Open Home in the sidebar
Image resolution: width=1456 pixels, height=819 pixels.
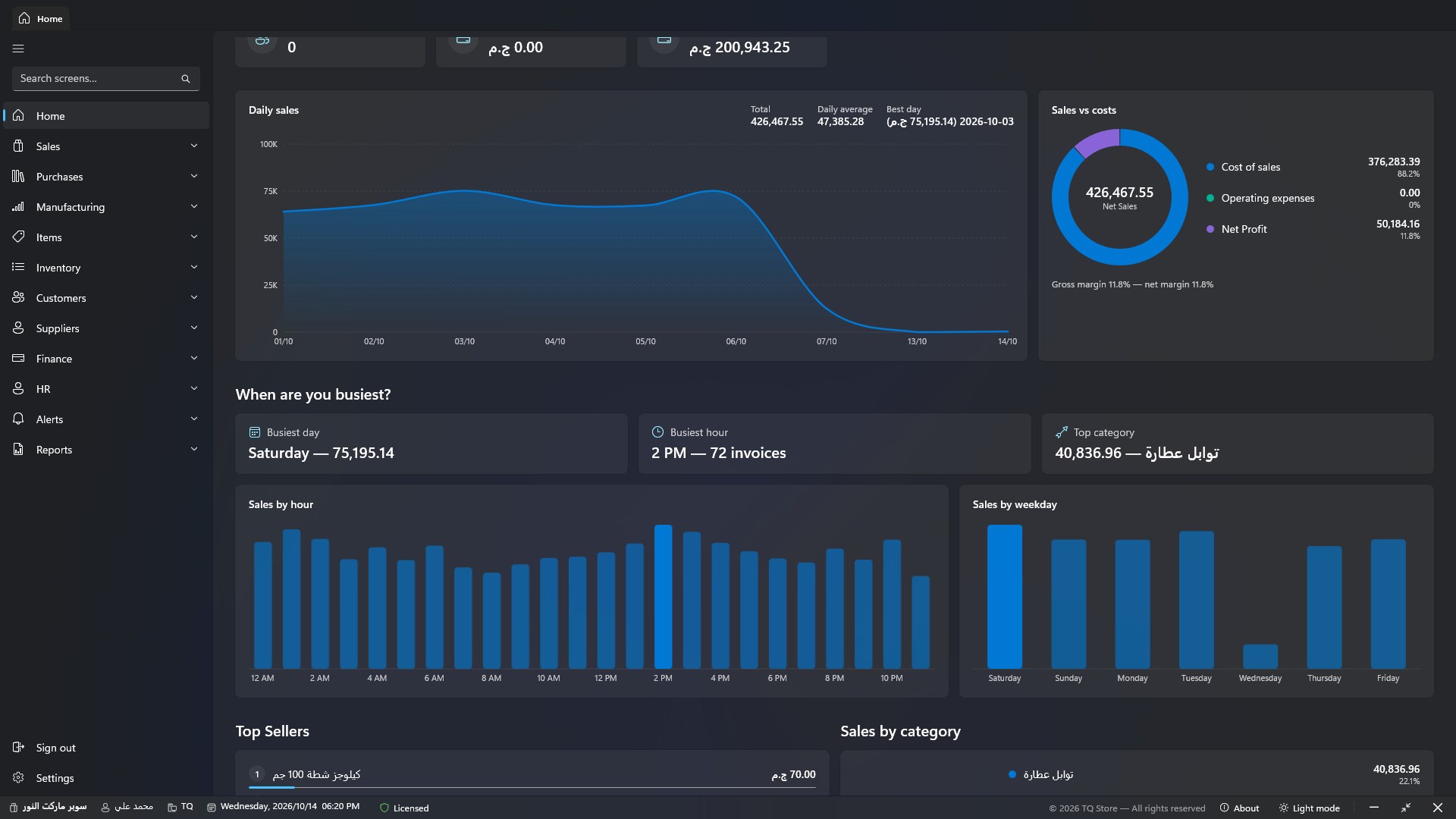point(106,115)
